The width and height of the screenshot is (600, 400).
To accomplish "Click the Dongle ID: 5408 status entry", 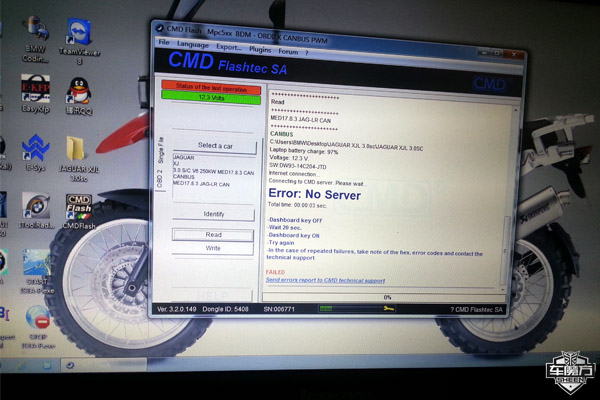I will click(x=225, y=309).
